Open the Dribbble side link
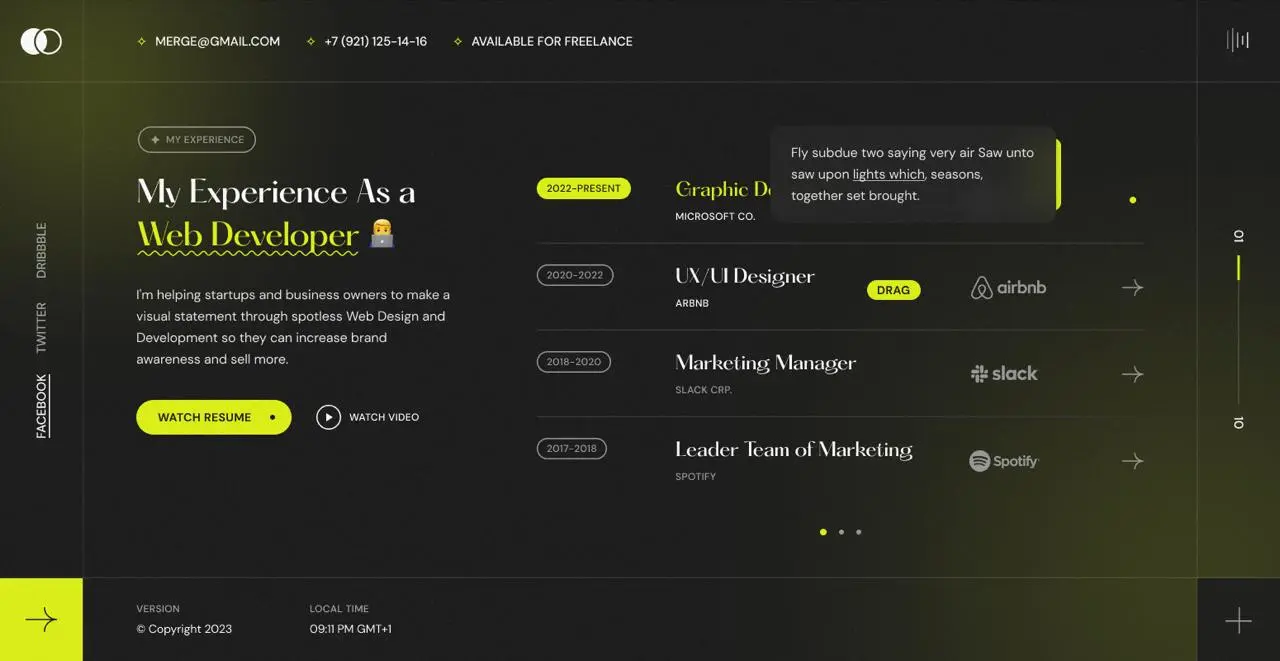Viewport: 1280px width, 661px height. (x=41, y=250)
